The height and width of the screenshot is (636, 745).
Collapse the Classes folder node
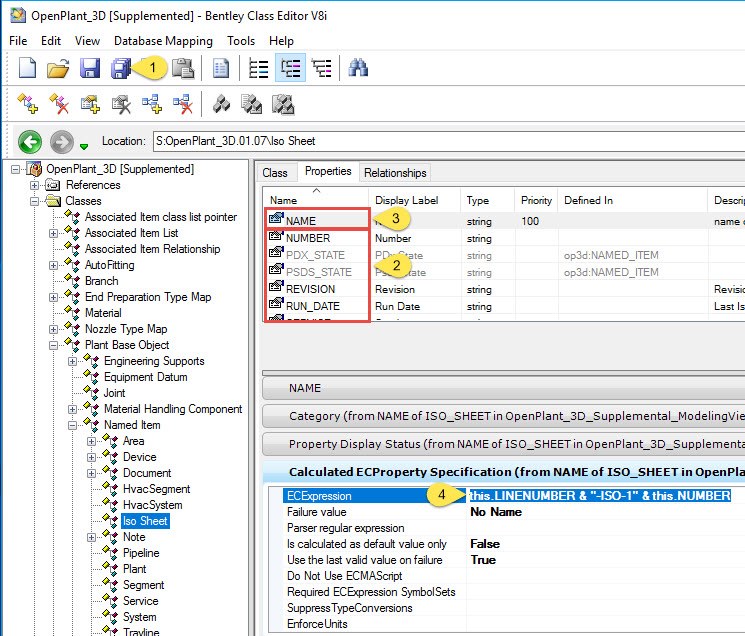pyautogui.click(x=35, y=201)
